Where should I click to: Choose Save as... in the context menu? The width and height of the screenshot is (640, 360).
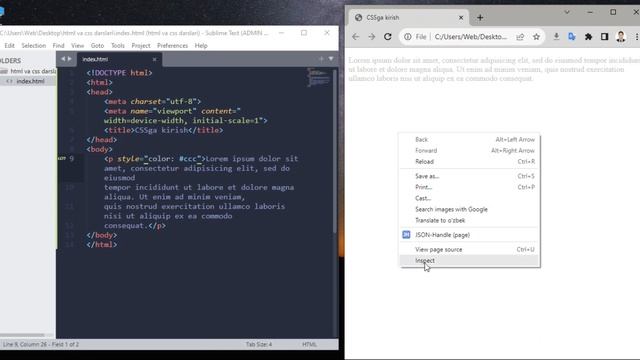[x=469, y=176]
